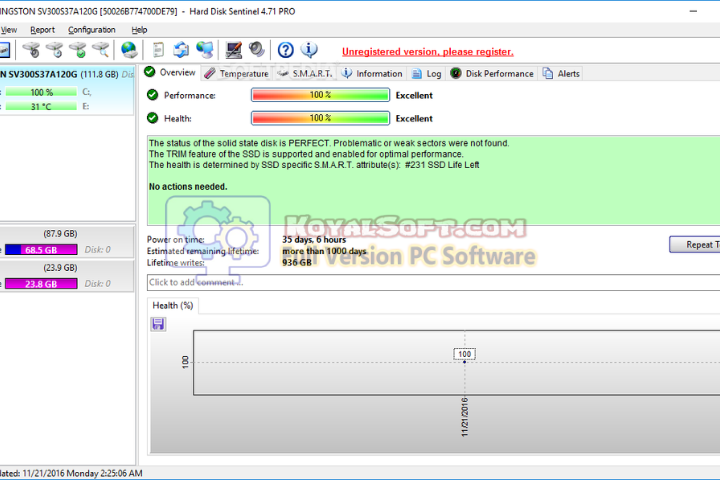Image resolution: width=720 pixels, height=480 pixels.
Task: Click the blue info bubble toolbar icon
Action: click(309, 50)
